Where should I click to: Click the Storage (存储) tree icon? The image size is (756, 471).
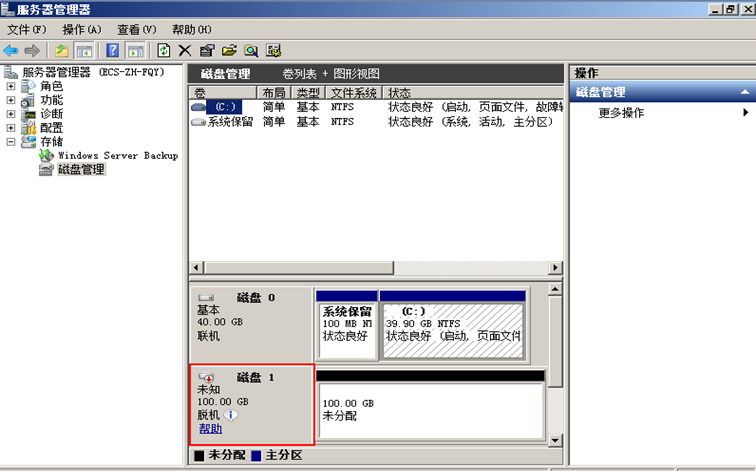point(28,142)
